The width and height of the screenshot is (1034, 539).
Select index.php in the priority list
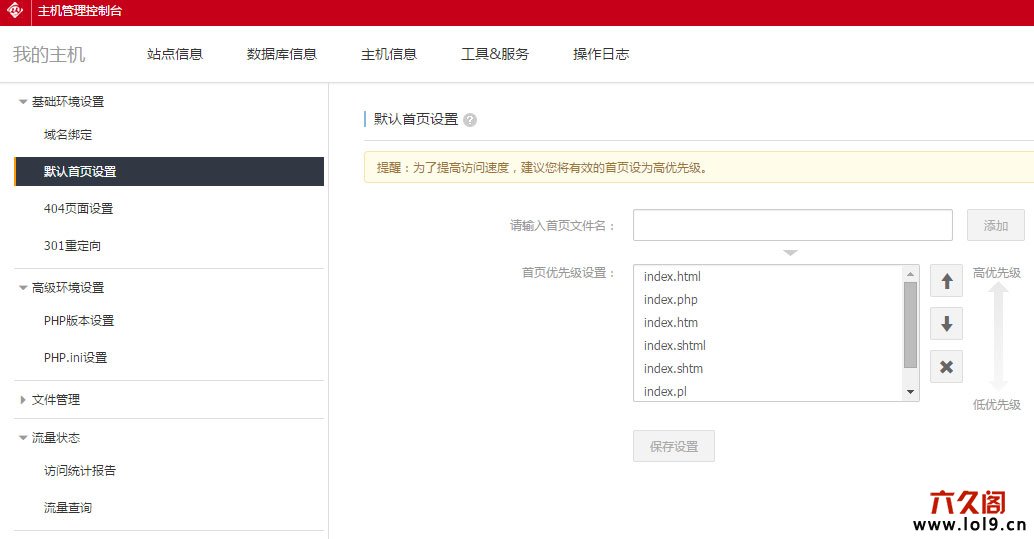671,300
